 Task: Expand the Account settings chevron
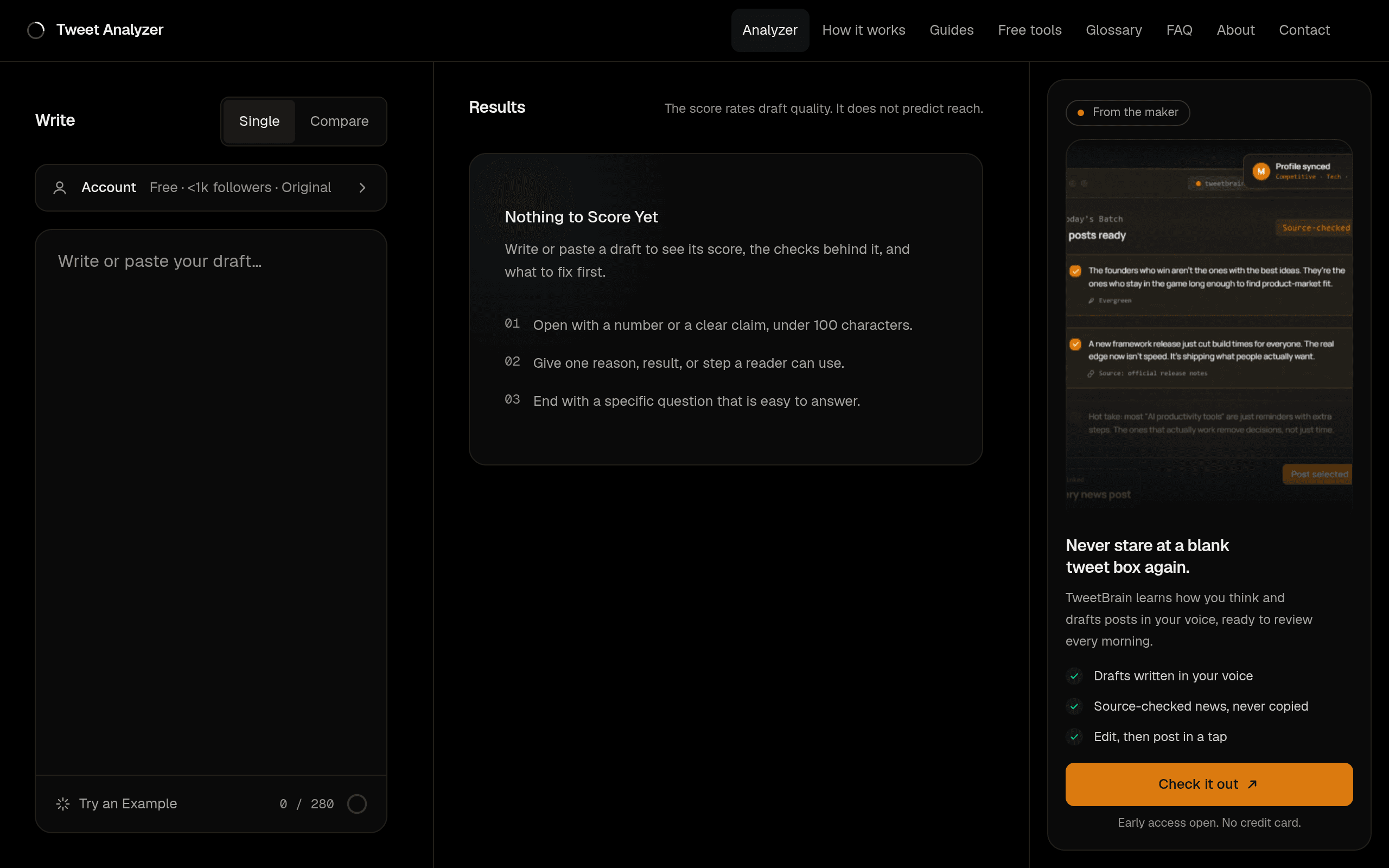click(x=362, y=188)
